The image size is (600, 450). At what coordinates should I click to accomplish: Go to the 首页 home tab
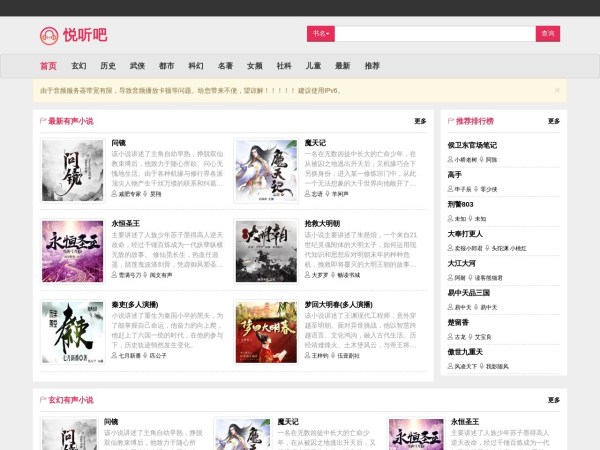point(48,66)
